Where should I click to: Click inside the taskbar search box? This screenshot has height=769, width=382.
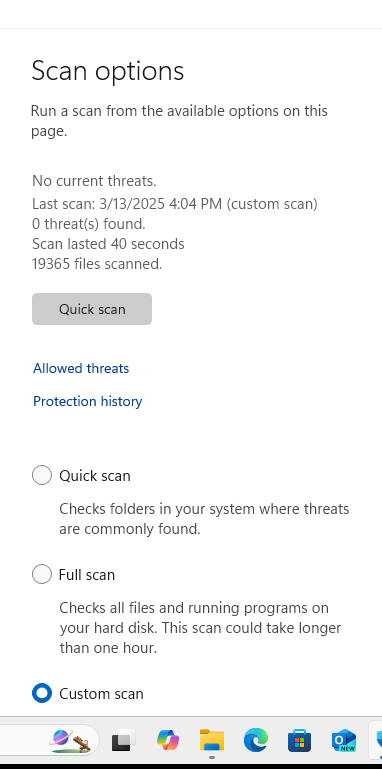coord(49,740)
